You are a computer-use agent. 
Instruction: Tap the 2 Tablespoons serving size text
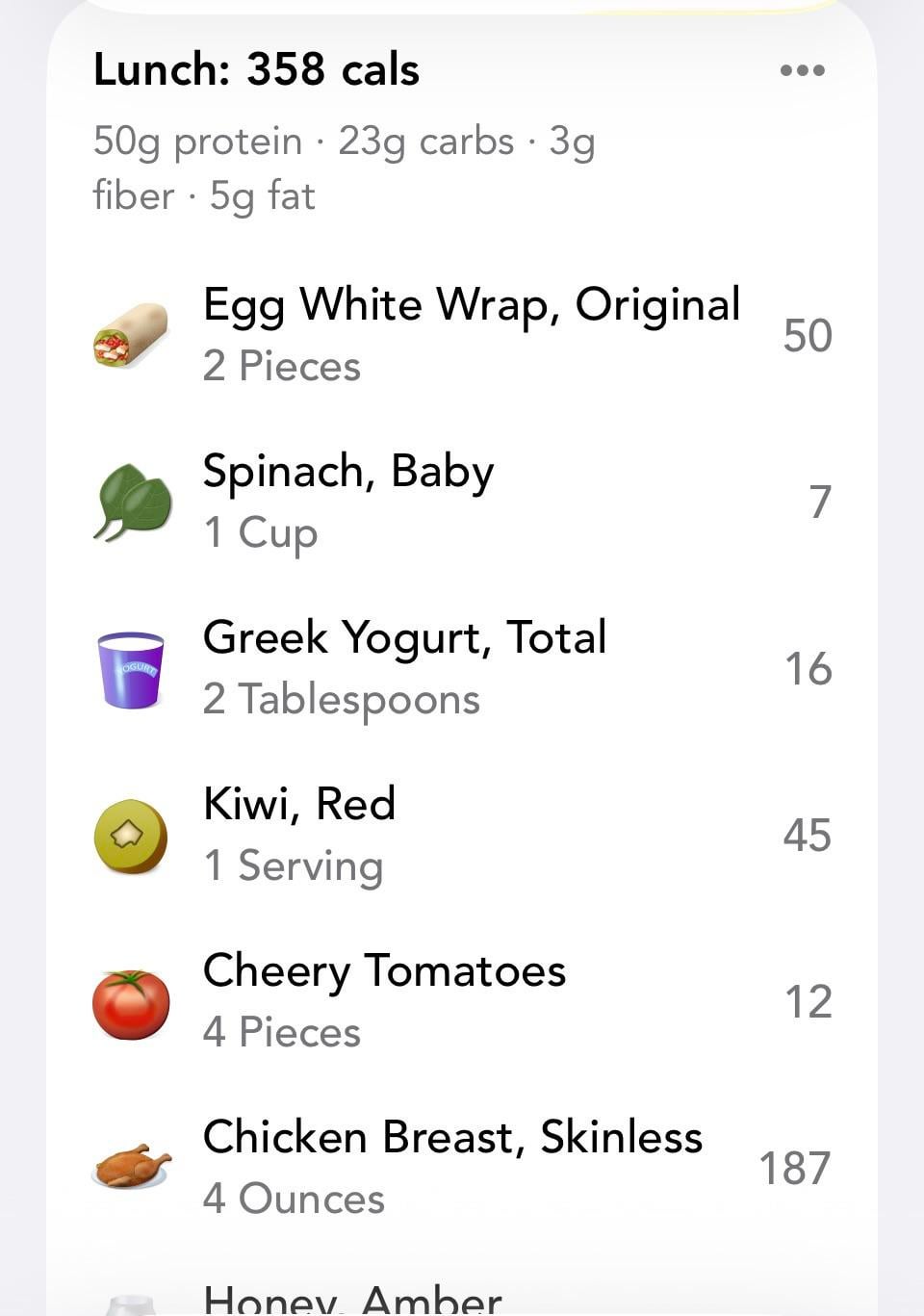(x=341, y=700)
